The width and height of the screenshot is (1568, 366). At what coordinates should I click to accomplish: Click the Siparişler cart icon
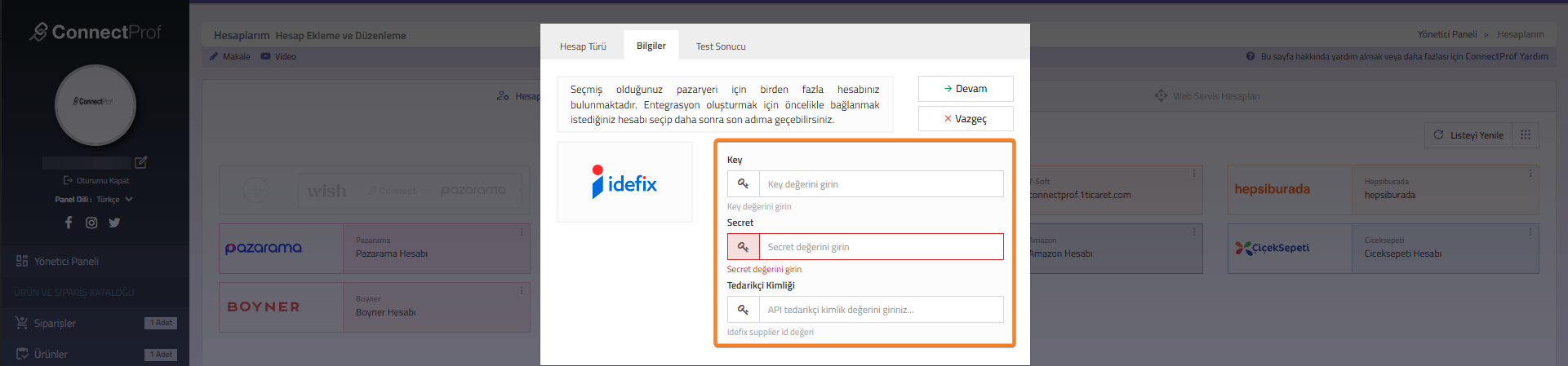[22, 323]
